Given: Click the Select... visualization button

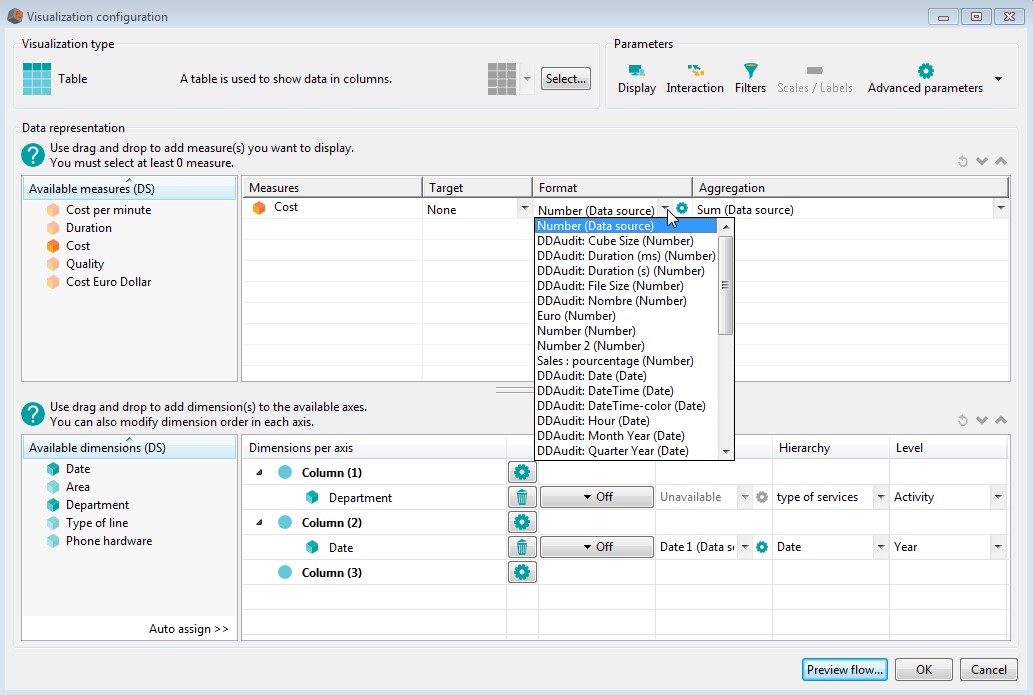Looking at the screenshot, I should (565, 79).
